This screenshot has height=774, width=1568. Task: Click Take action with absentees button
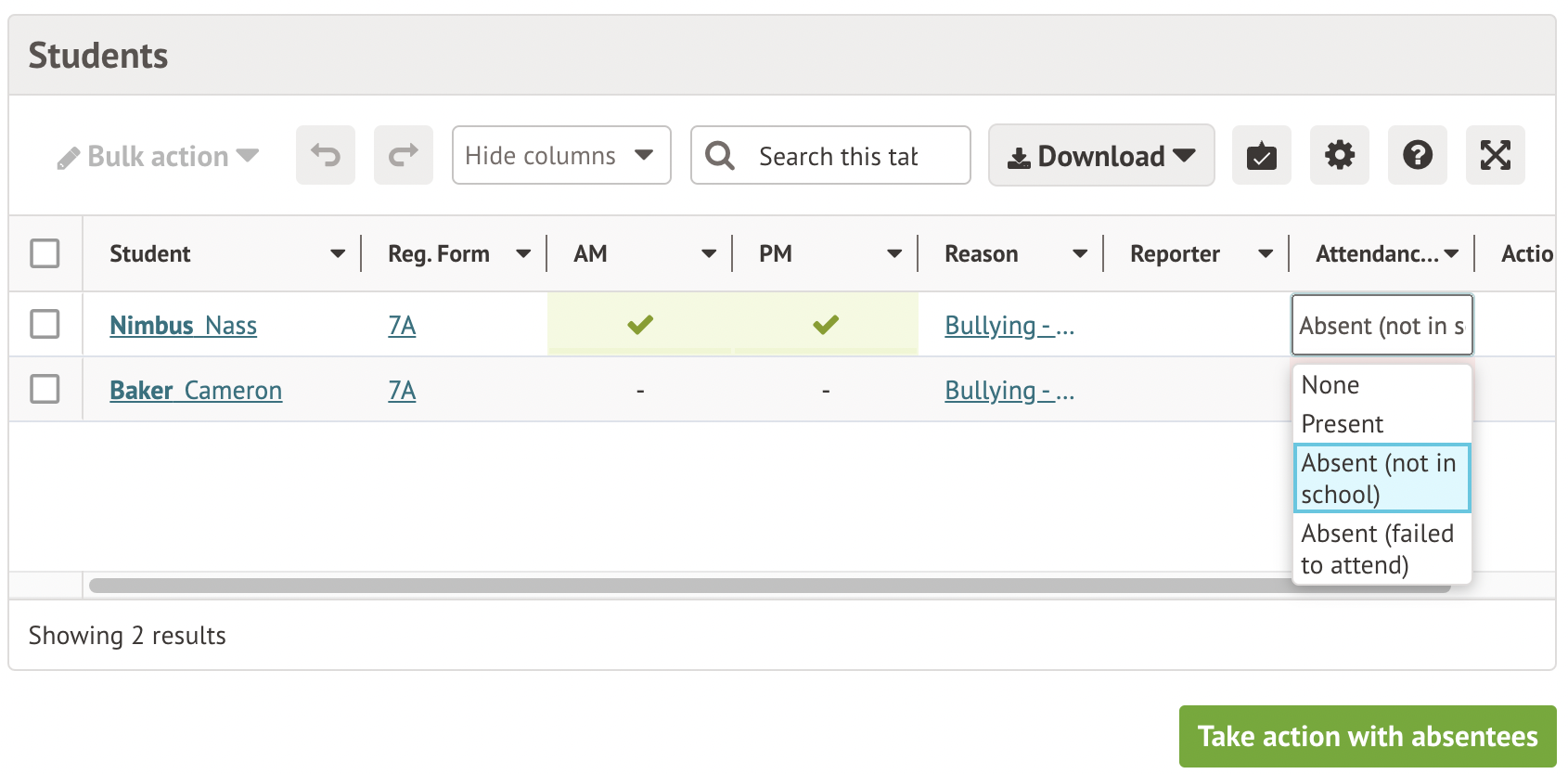pos(1367,736)
